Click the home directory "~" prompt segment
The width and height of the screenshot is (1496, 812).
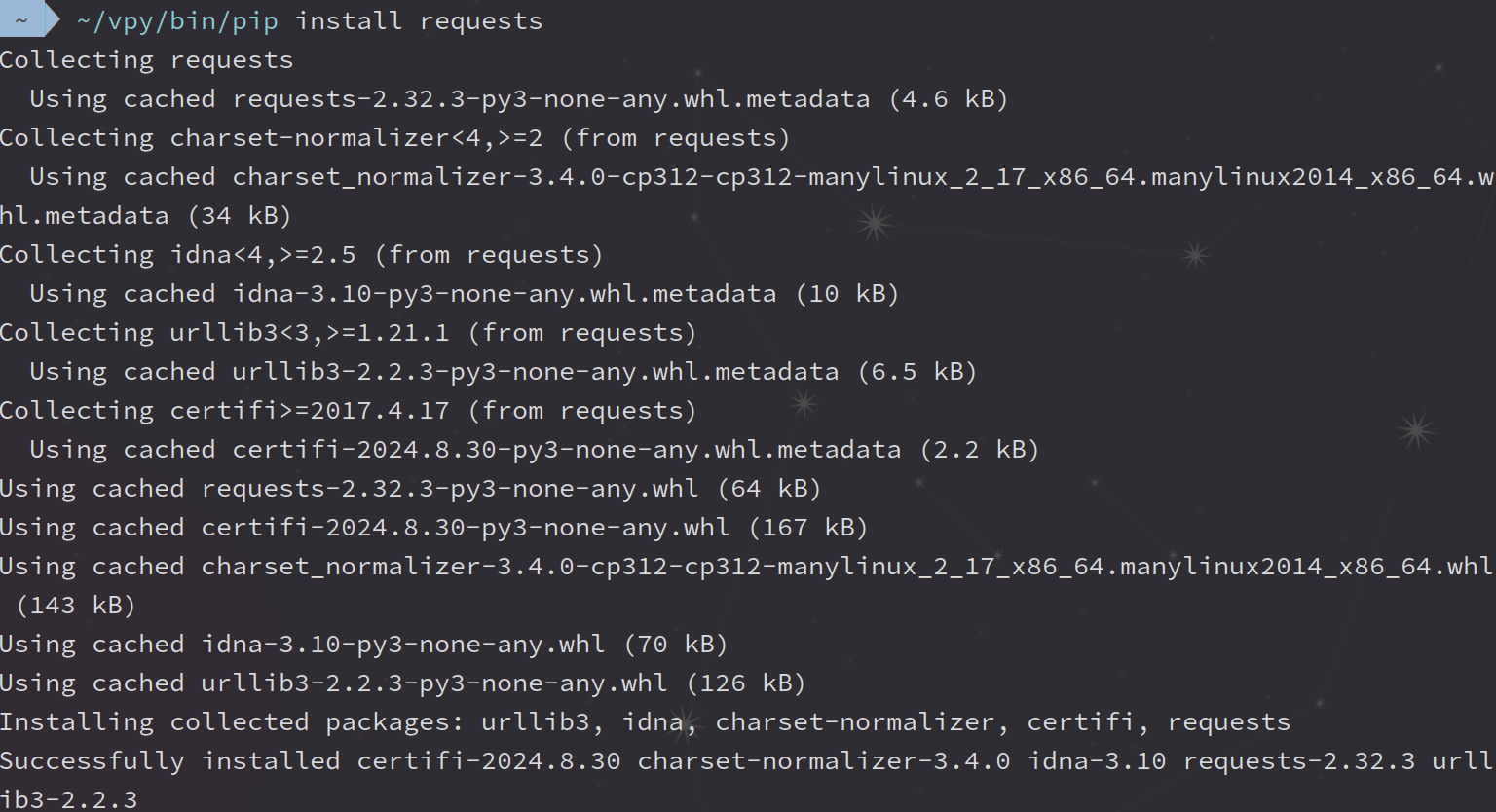tap(21, 20)
